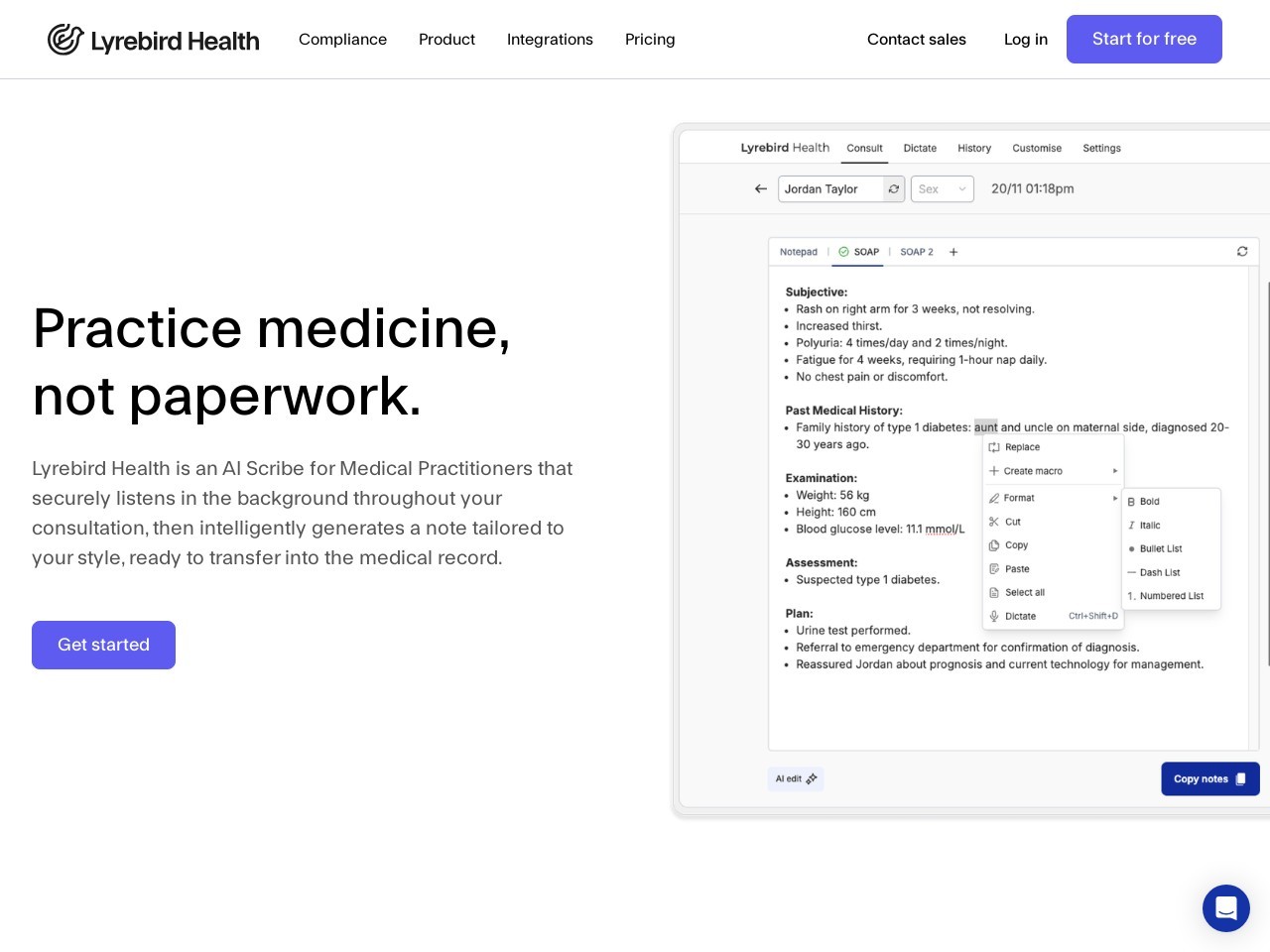Image resolution: width=1270 pixels, height=952 pixels.
Task: Click line Increased thirst.
Action: (x=838, y=326)
